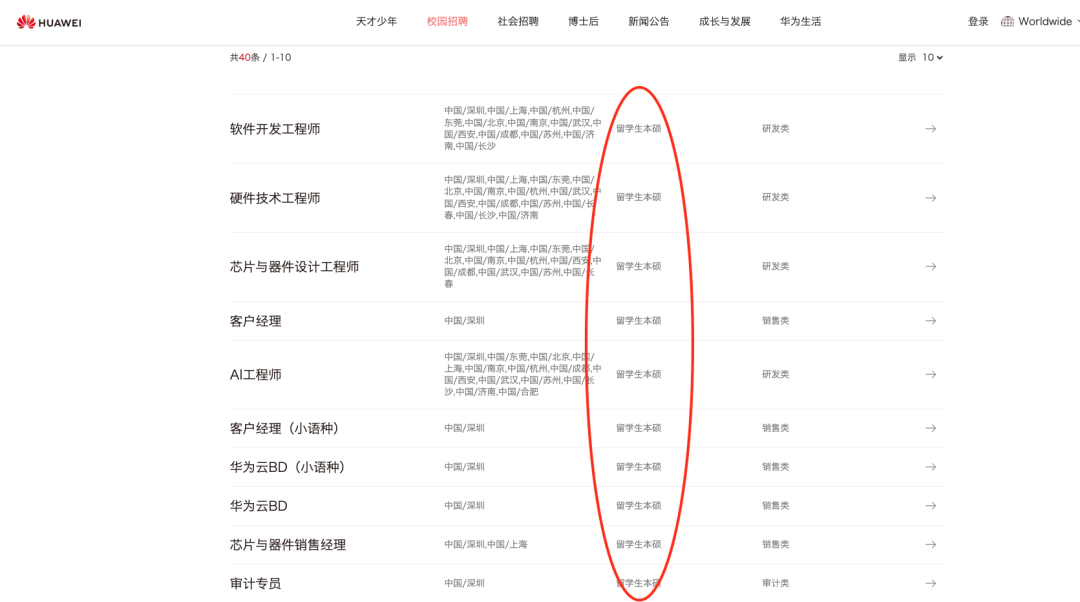Click 销售类 in 华为云BD（小语种）row

pos(776,467)
